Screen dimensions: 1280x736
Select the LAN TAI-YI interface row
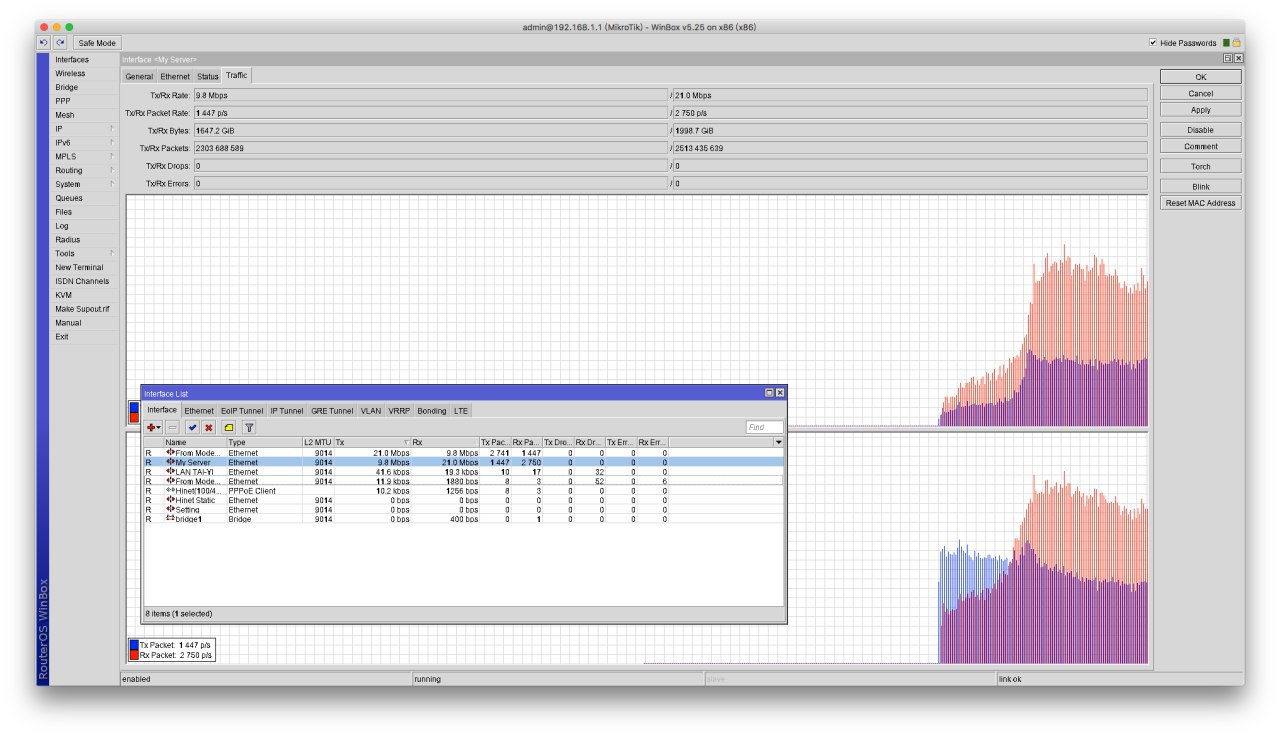pos(462,472)
